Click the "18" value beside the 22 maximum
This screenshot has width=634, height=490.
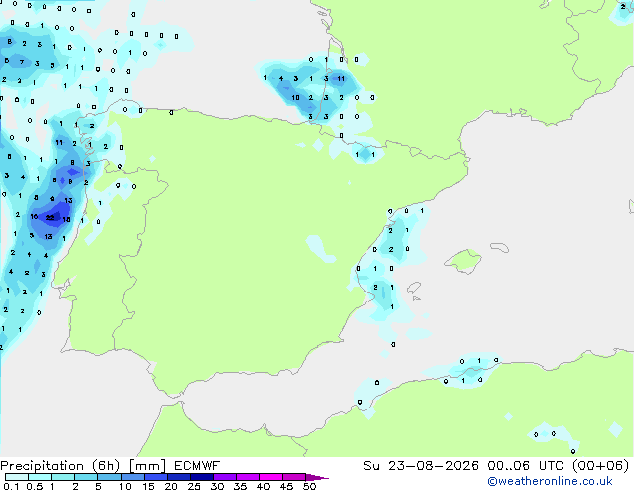(67, 220)
